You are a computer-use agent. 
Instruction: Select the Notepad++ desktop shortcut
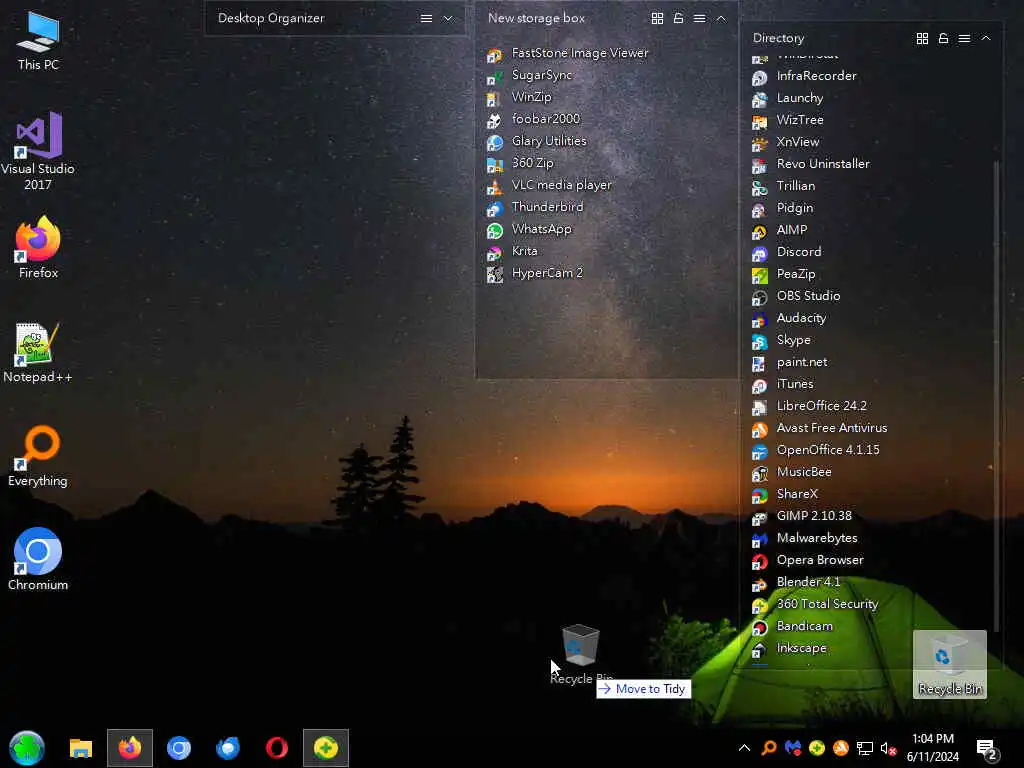[x=38, y=353]
